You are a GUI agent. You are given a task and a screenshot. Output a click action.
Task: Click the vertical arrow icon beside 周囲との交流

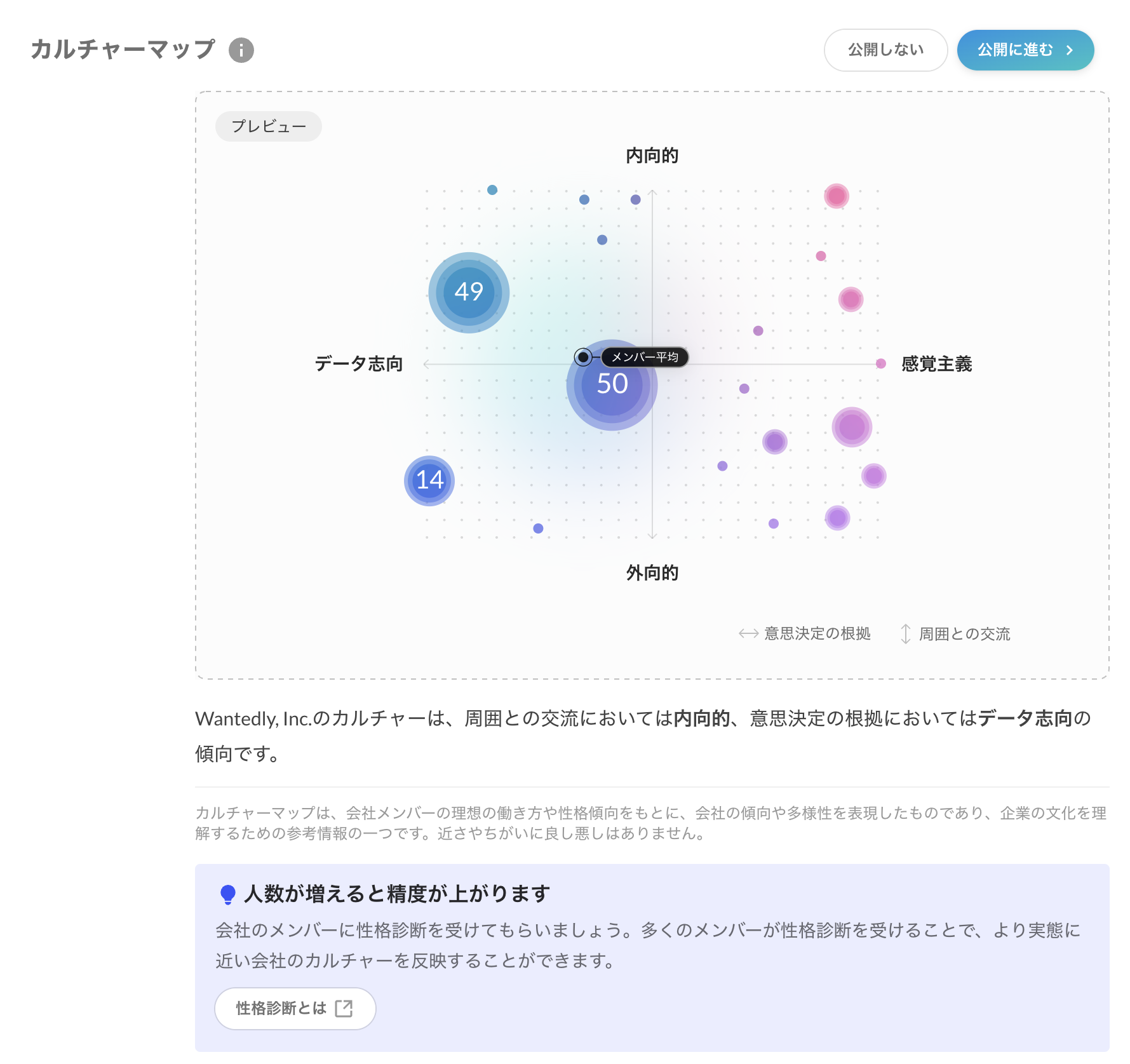pyautogui.click(x=905, y=633)
